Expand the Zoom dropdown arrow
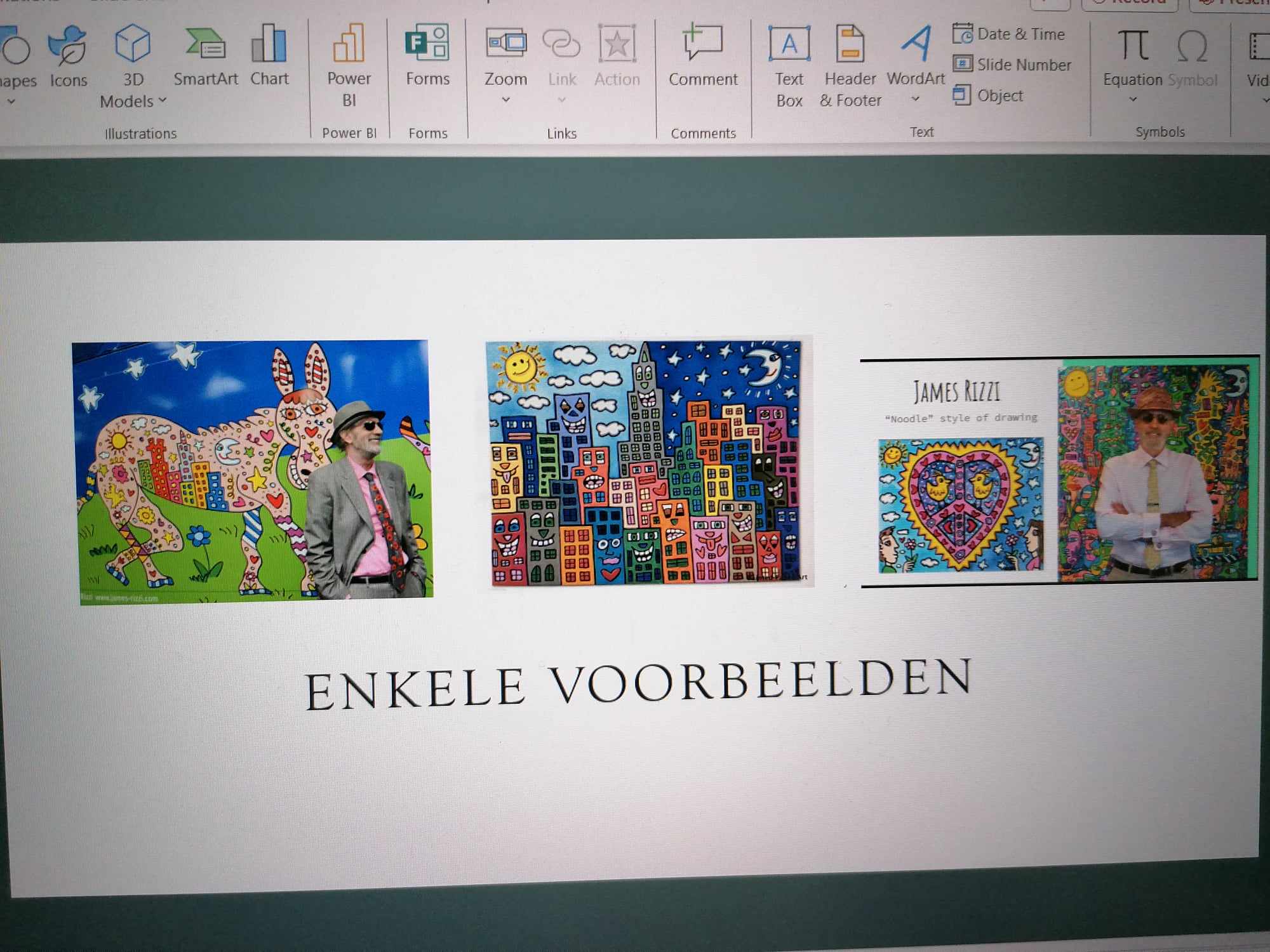Viewport: 1270px width, 952px height. coord(505,100)
